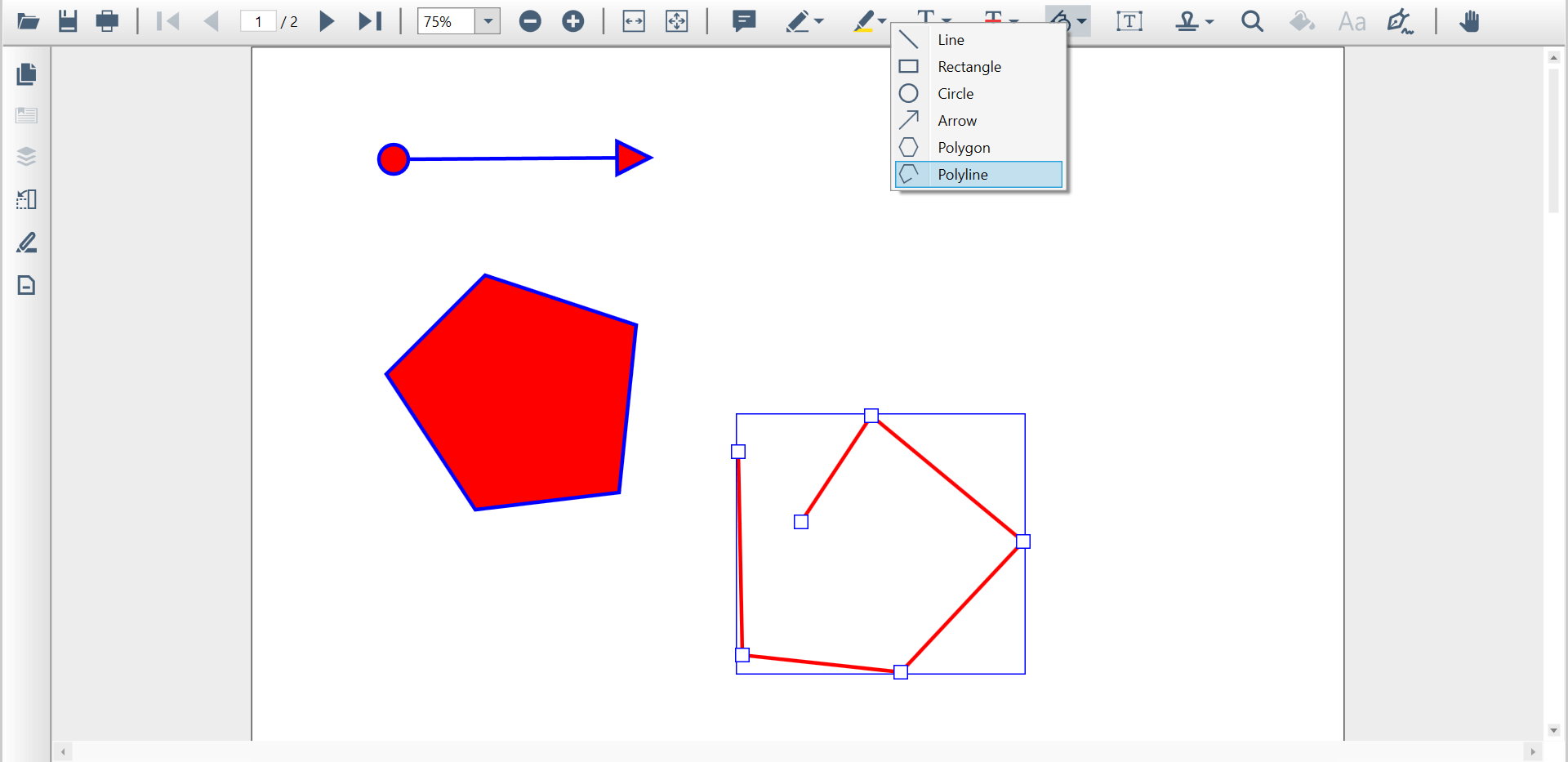Expand the highlighter tool dropdown arrow
This screenshot has width=1568, height=762.
point(882,22)
